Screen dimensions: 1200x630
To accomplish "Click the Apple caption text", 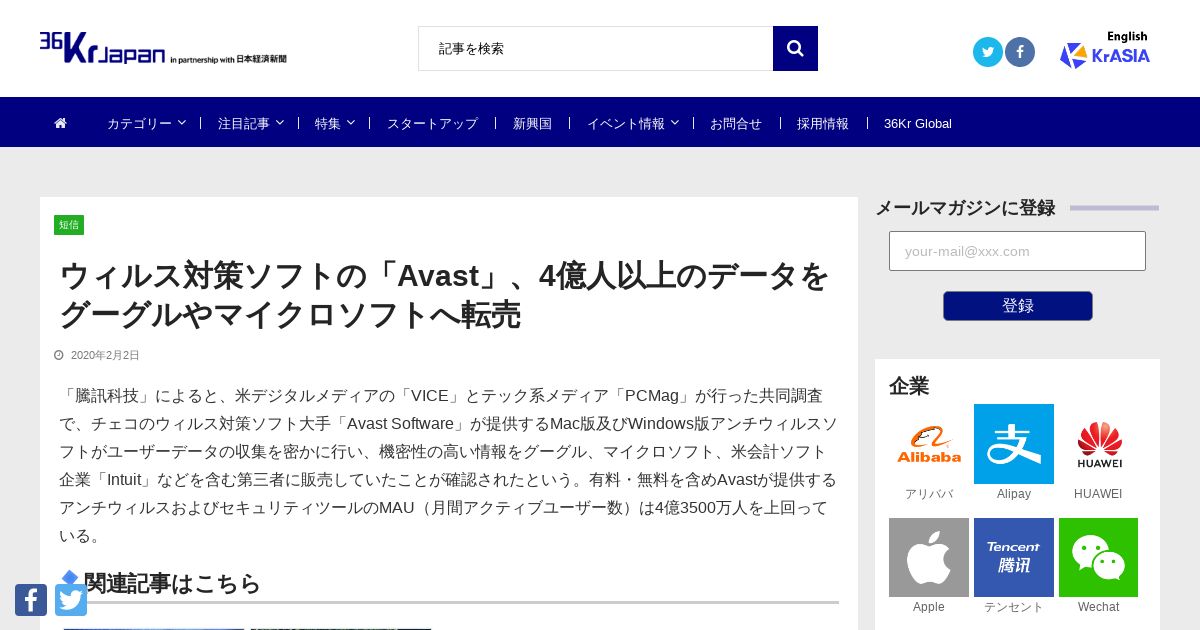I will [929, 607].
